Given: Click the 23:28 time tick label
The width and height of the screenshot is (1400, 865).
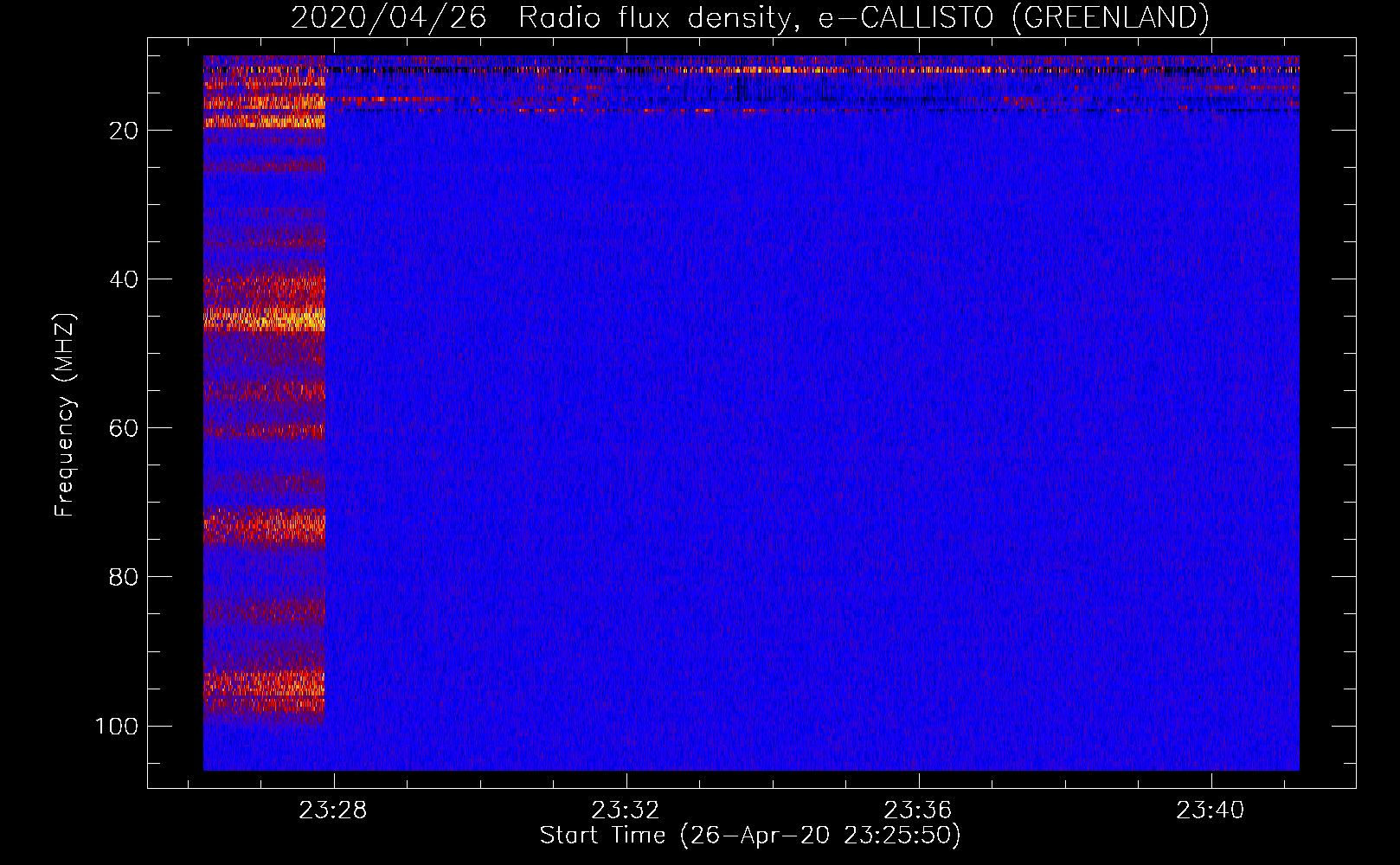Looking at the screenshot, I should click(x=333, y=810).
